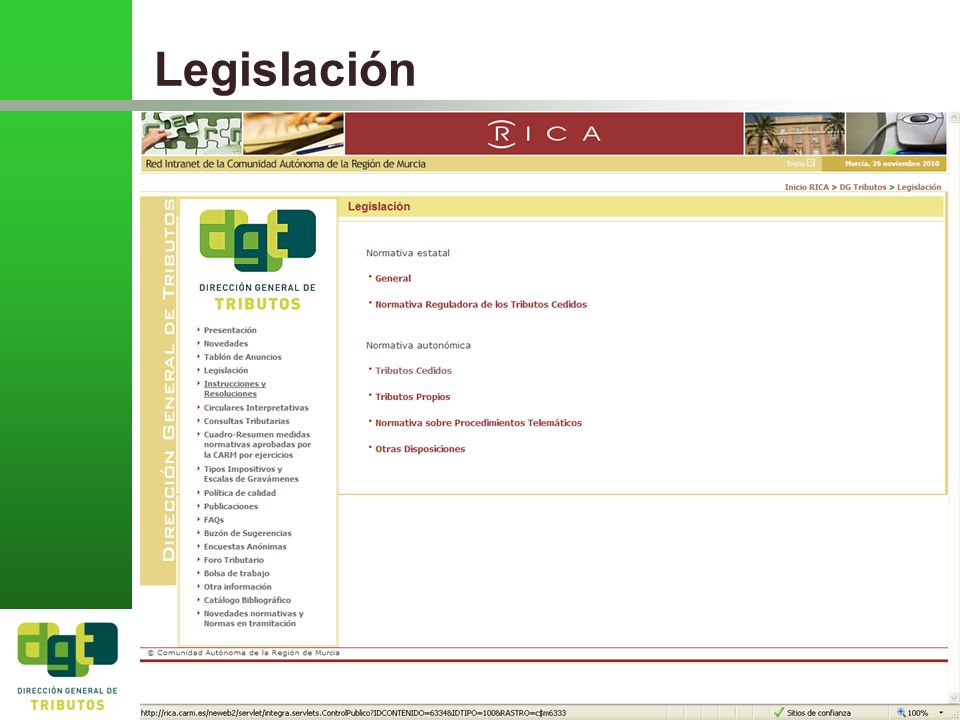Click the zoom magnifier icon in status bar
Image resolution: width=960 pixels, height=720 pixels.
pos(901,713)
